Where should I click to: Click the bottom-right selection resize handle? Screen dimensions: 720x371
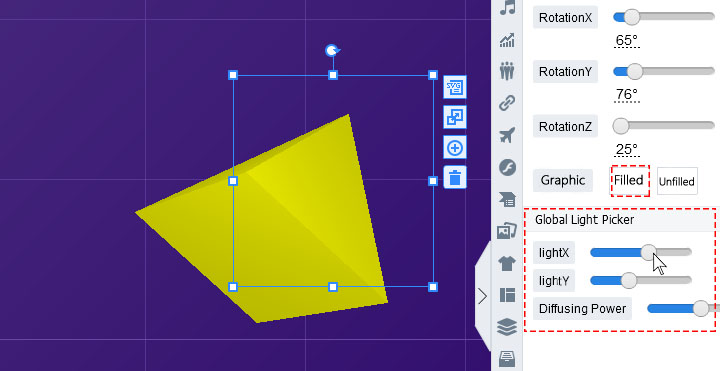(x=433, y=287)
